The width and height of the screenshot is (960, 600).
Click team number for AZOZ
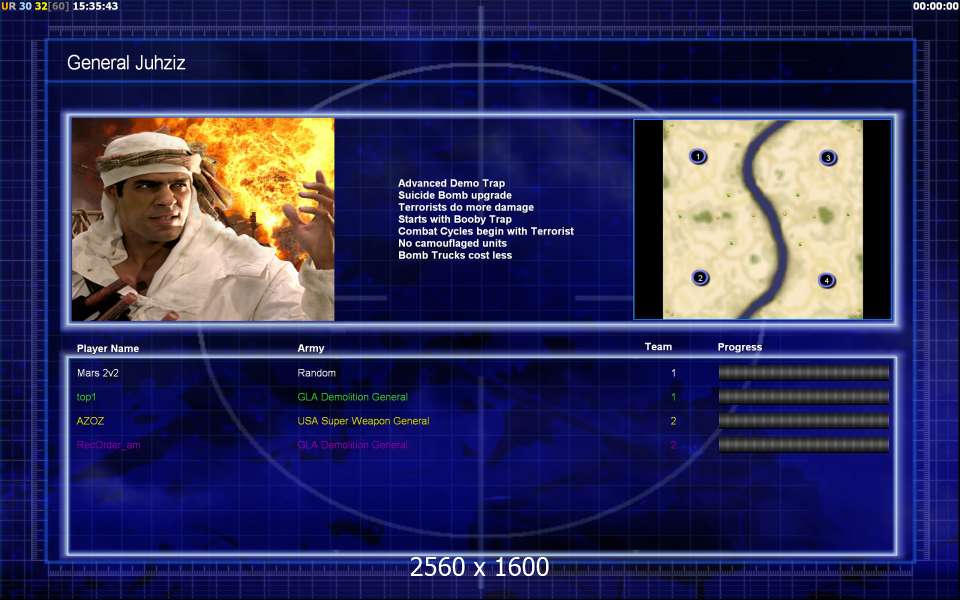coord(673,421)
